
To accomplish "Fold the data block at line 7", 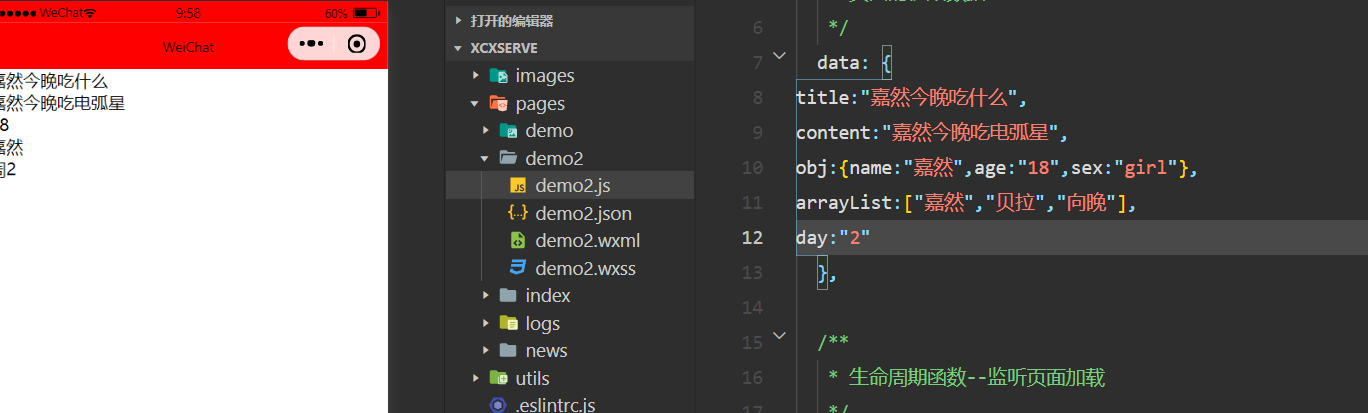I will (779, 57).
